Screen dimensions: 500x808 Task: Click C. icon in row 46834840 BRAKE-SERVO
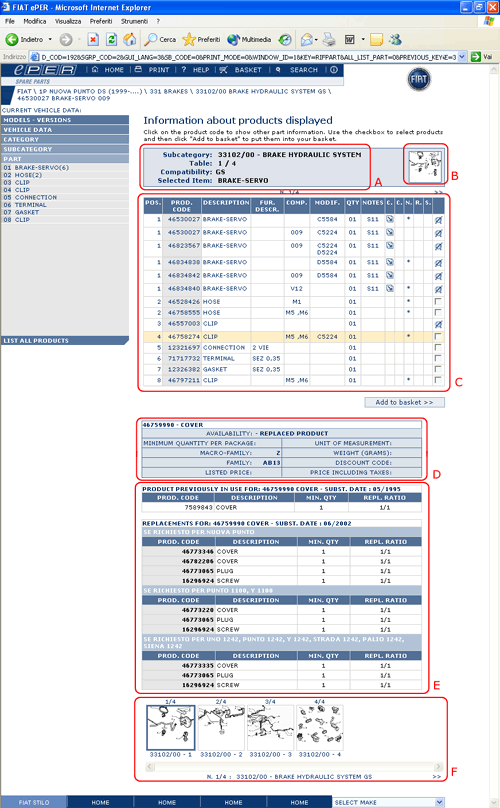[x=390, y=289]
